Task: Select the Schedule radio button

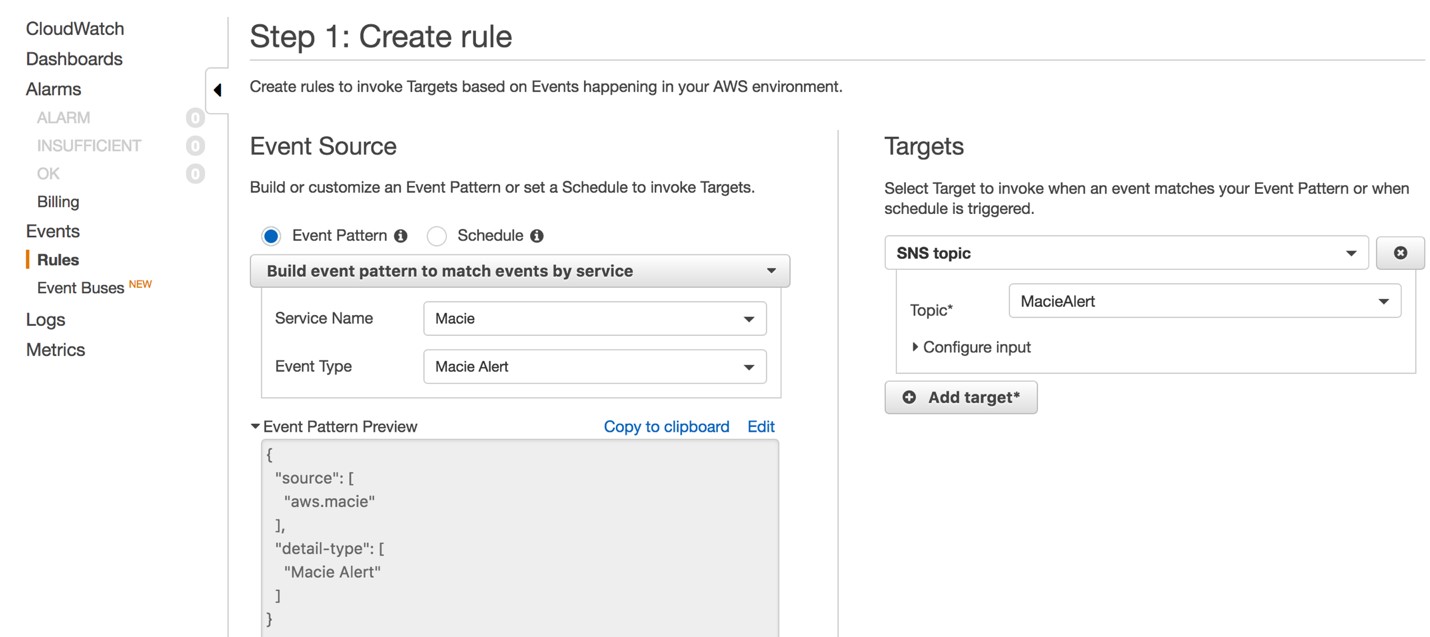Action: 436,236
